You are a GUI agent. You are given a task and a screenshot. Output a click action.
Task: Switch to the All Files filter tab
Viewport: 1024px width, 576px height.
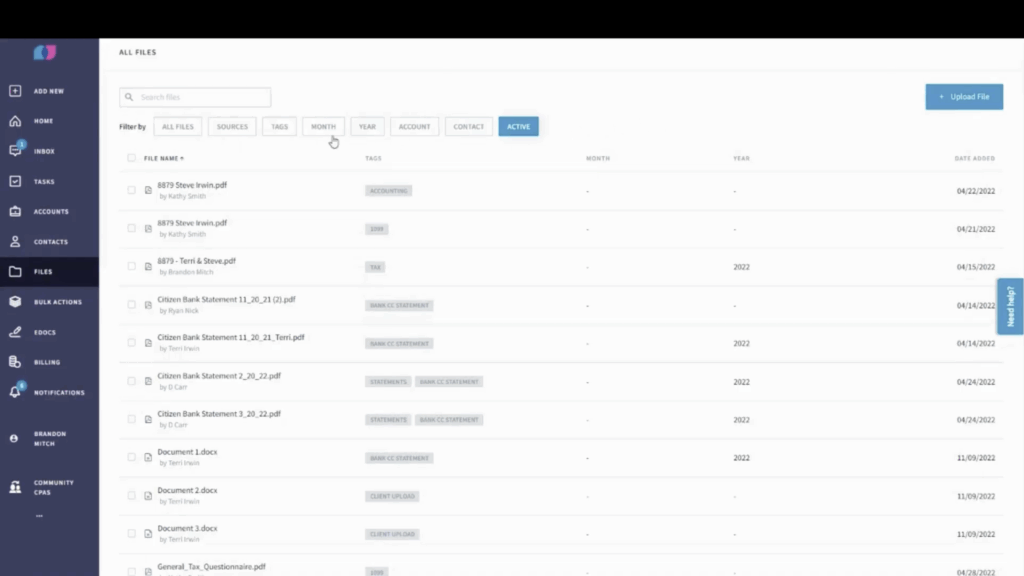click(178, 127)
